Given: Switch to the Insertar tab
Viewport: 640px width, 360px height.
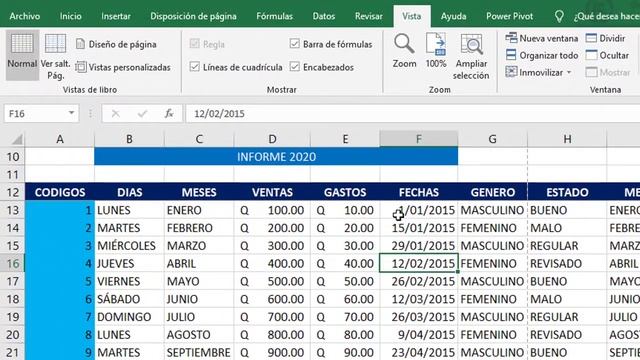Looking at the screenshot, I should (x=116, y=16).
